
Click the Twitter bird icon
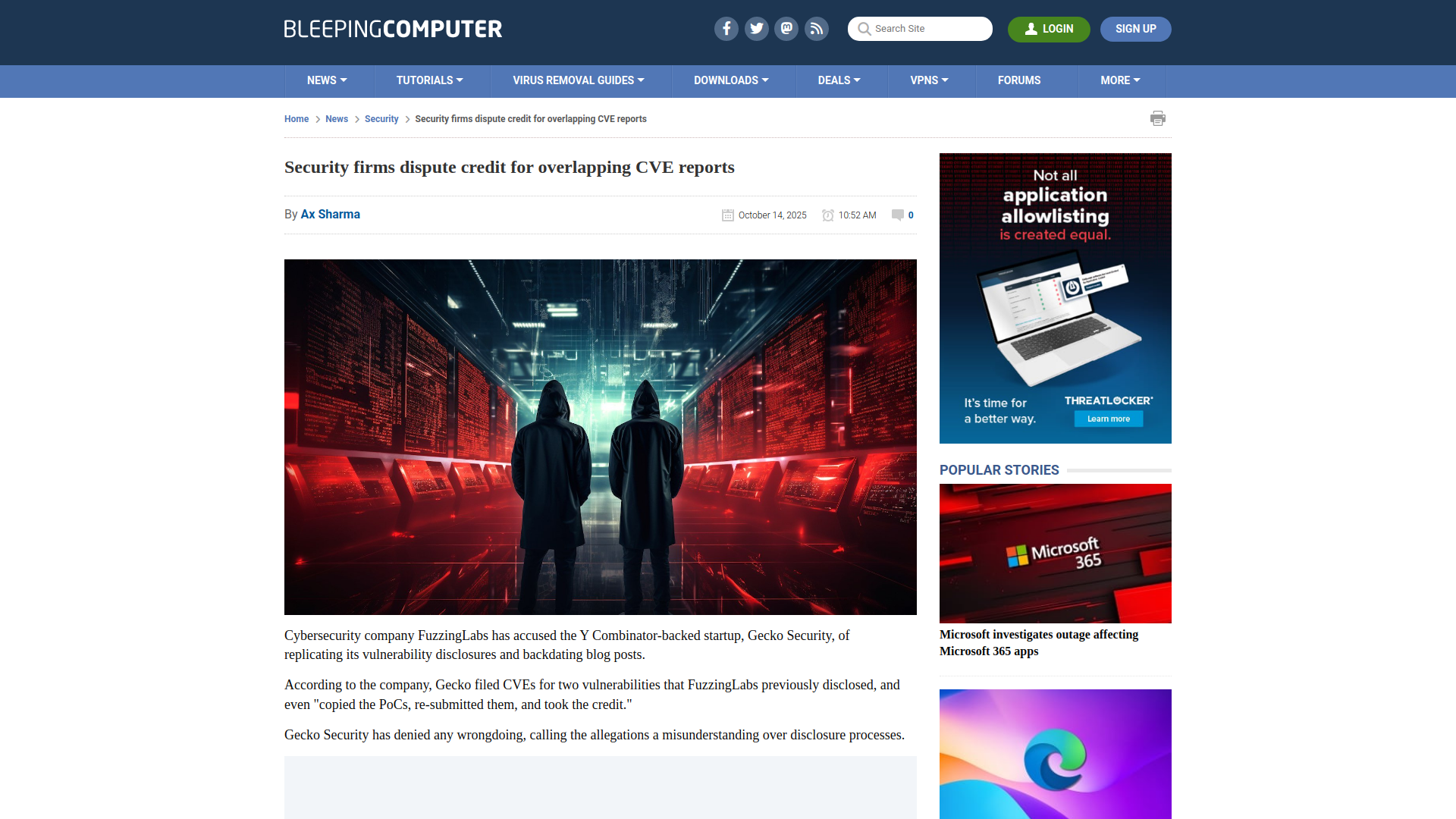tap(756, 29)
